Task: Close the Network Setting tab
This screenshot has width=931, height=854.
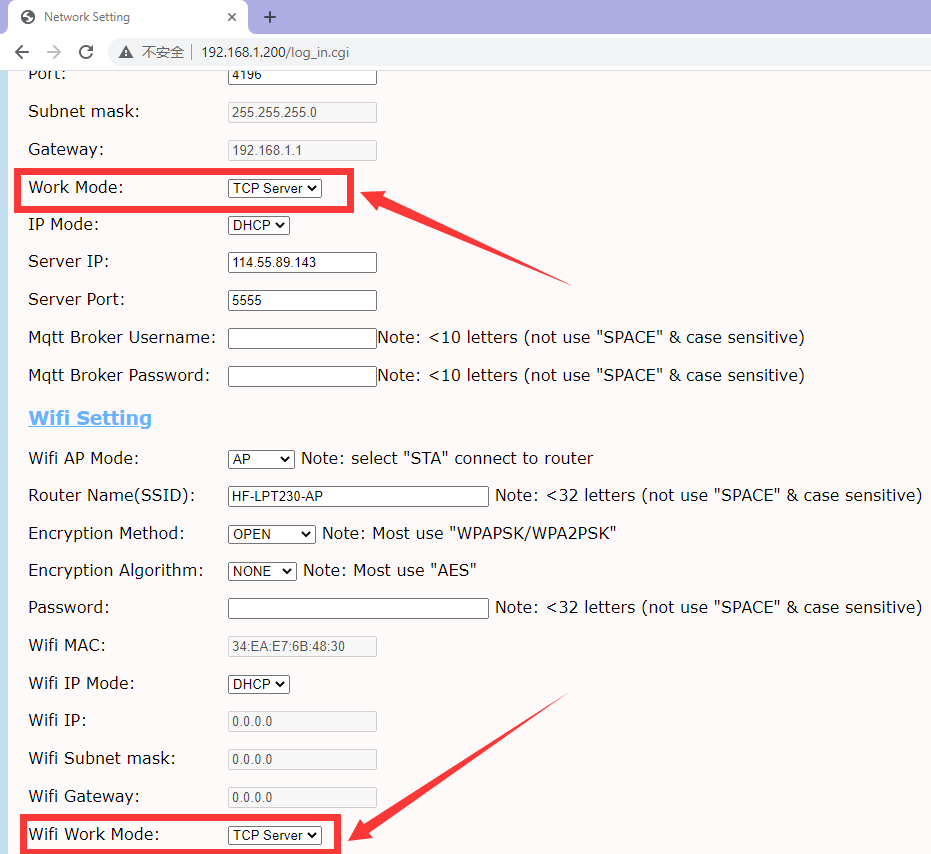Action: [232, 17]
